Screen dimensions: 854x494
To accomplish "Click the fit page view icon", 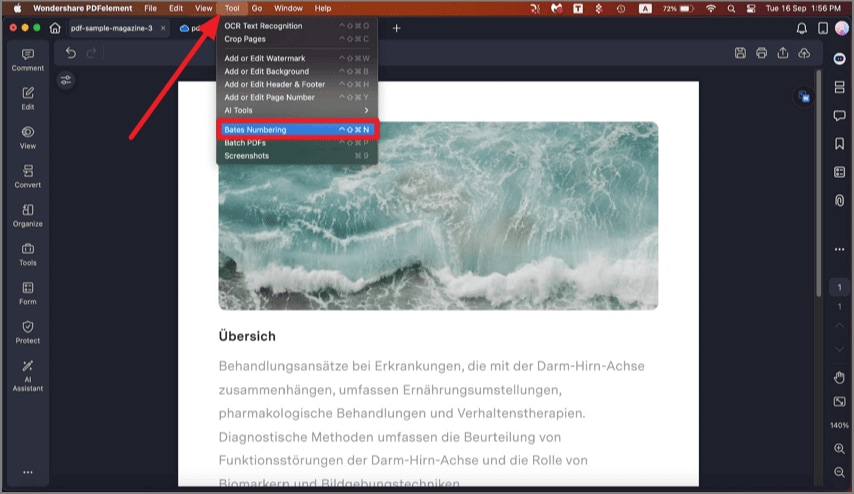I will pos(839,402).
